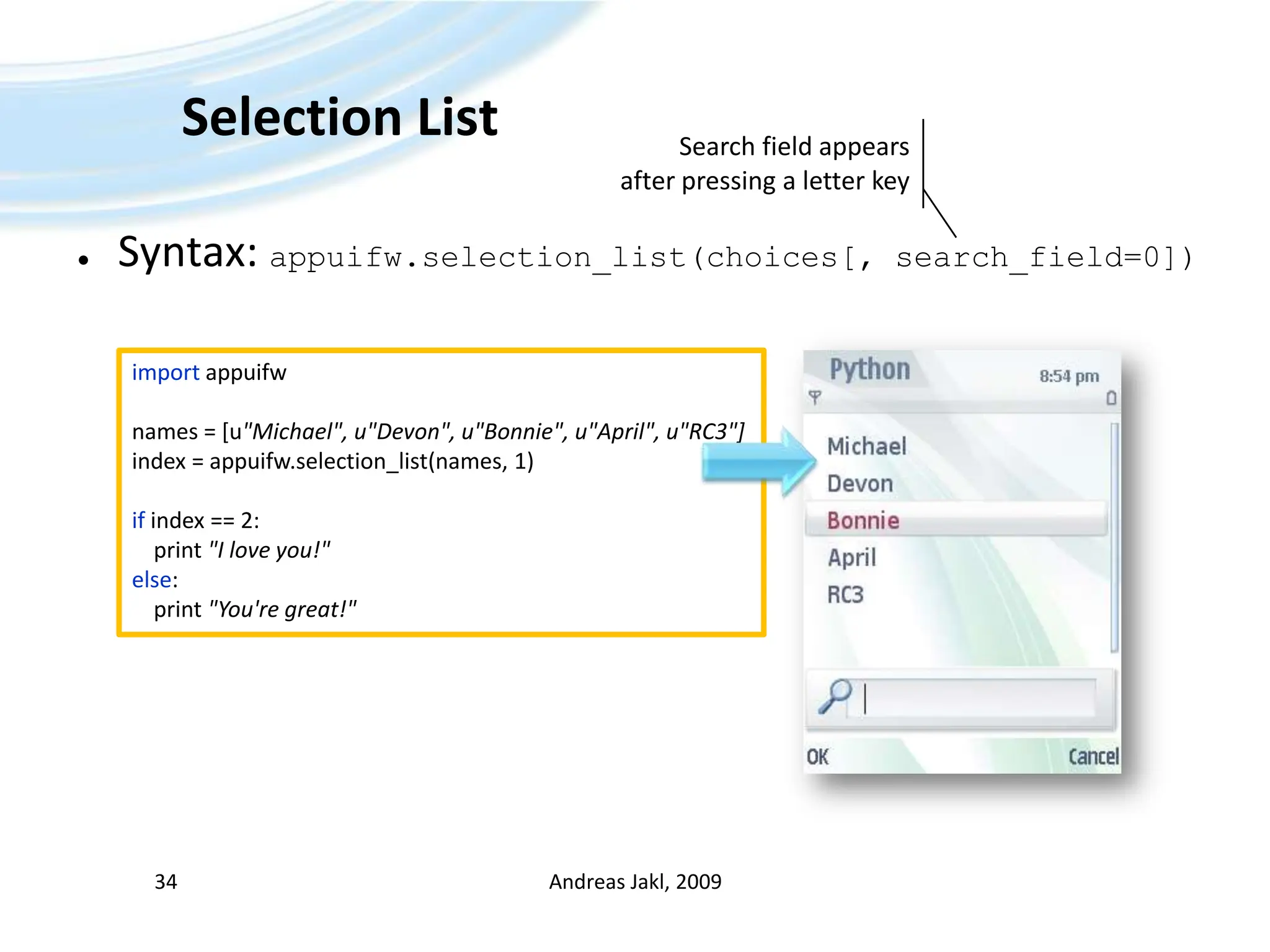Click the phone list vertical scrollbar
1270x952 pixels.
[x=1114, y=537]
